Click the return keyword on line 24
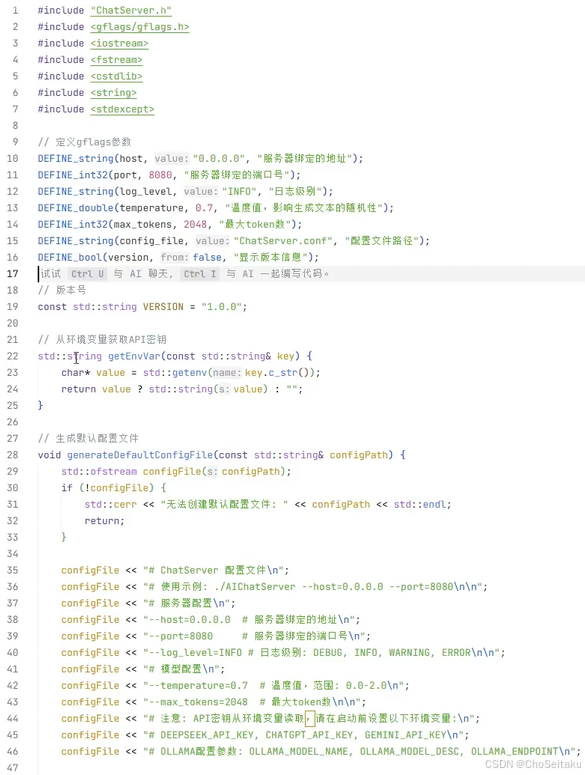The width and height of the screenshot is (585, 775). point(79,389)
